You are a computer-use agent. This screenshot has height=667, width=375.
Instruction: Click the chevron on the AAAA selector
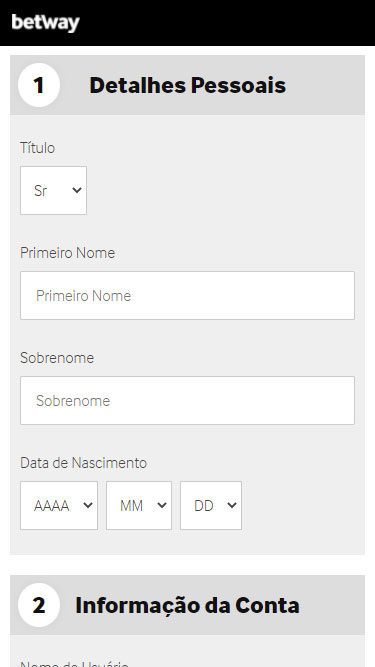(x=88, y=505)
